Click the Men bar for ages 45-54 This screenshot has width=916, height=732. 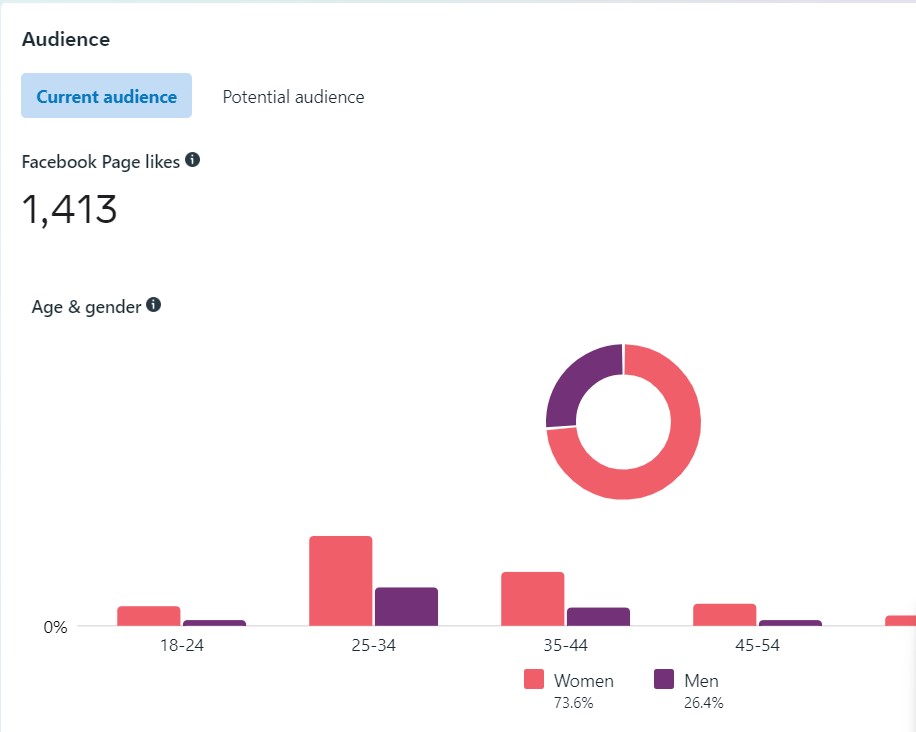tap(790, 623)
